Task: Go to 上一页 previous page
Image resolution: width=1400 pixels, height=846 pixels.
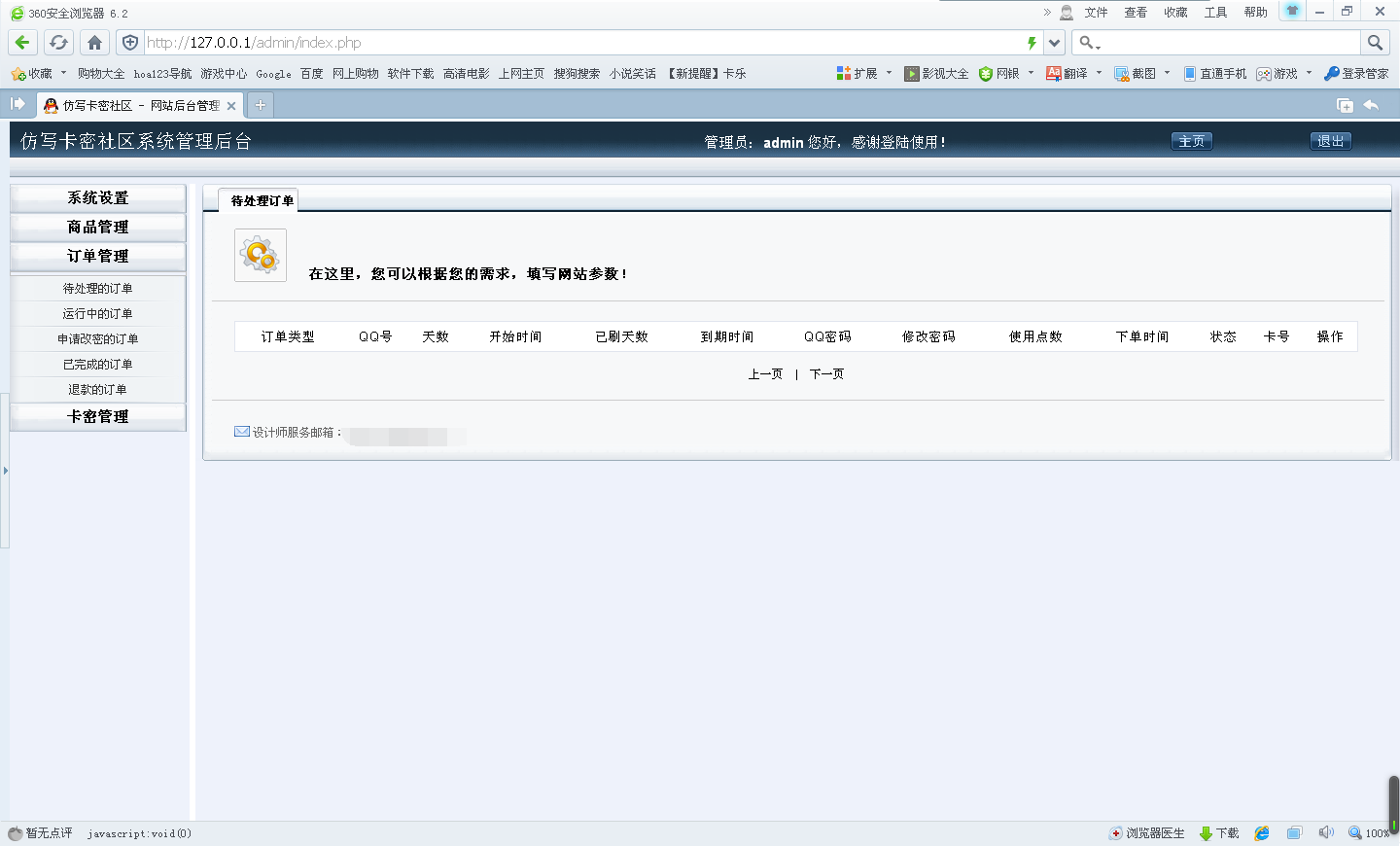Action: pyautogui.click(x=765, y=374)
